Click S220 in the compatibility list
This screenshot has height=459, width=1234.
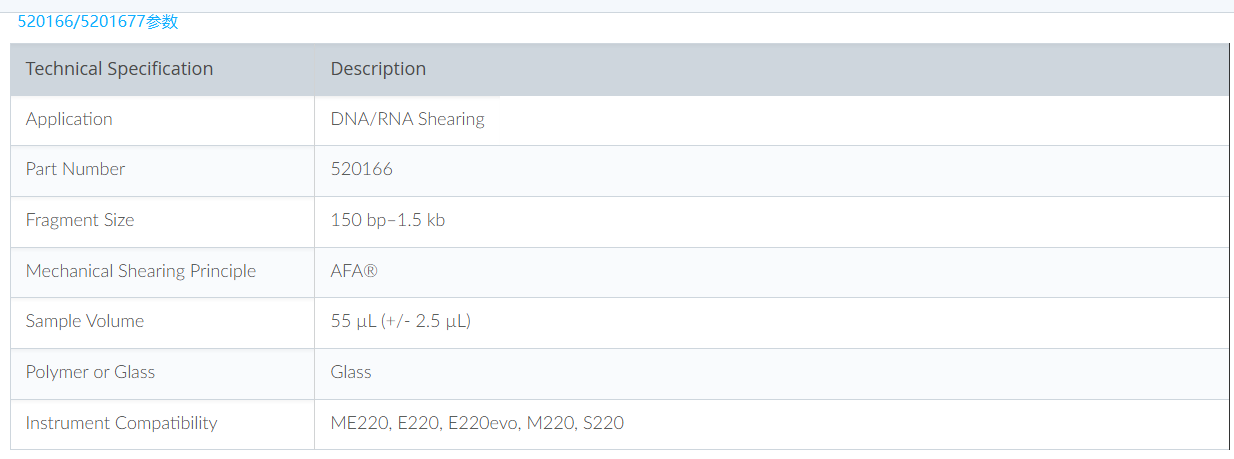click(x=602, y=423)
